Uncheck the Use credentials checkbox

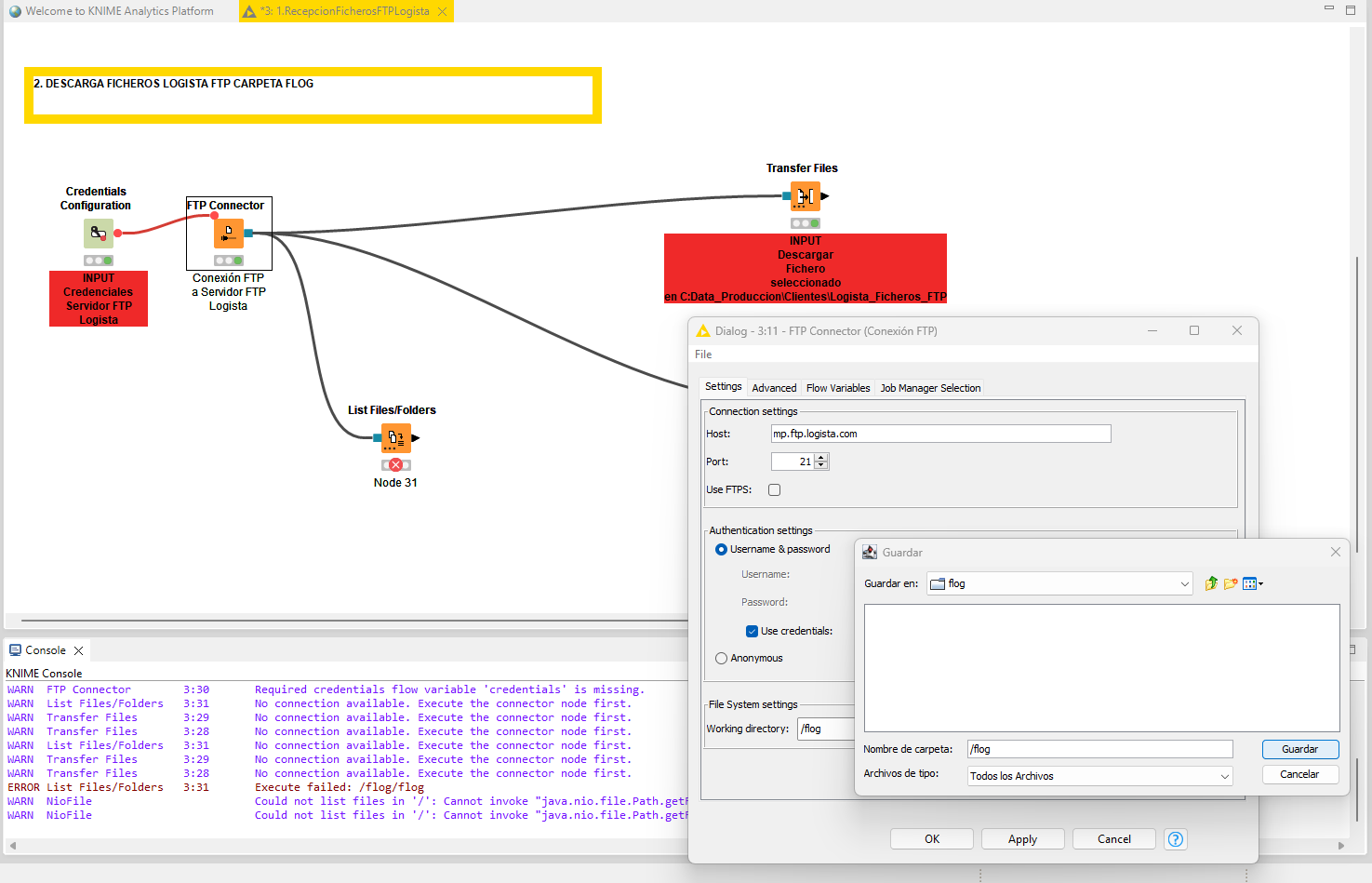[752, 631]
